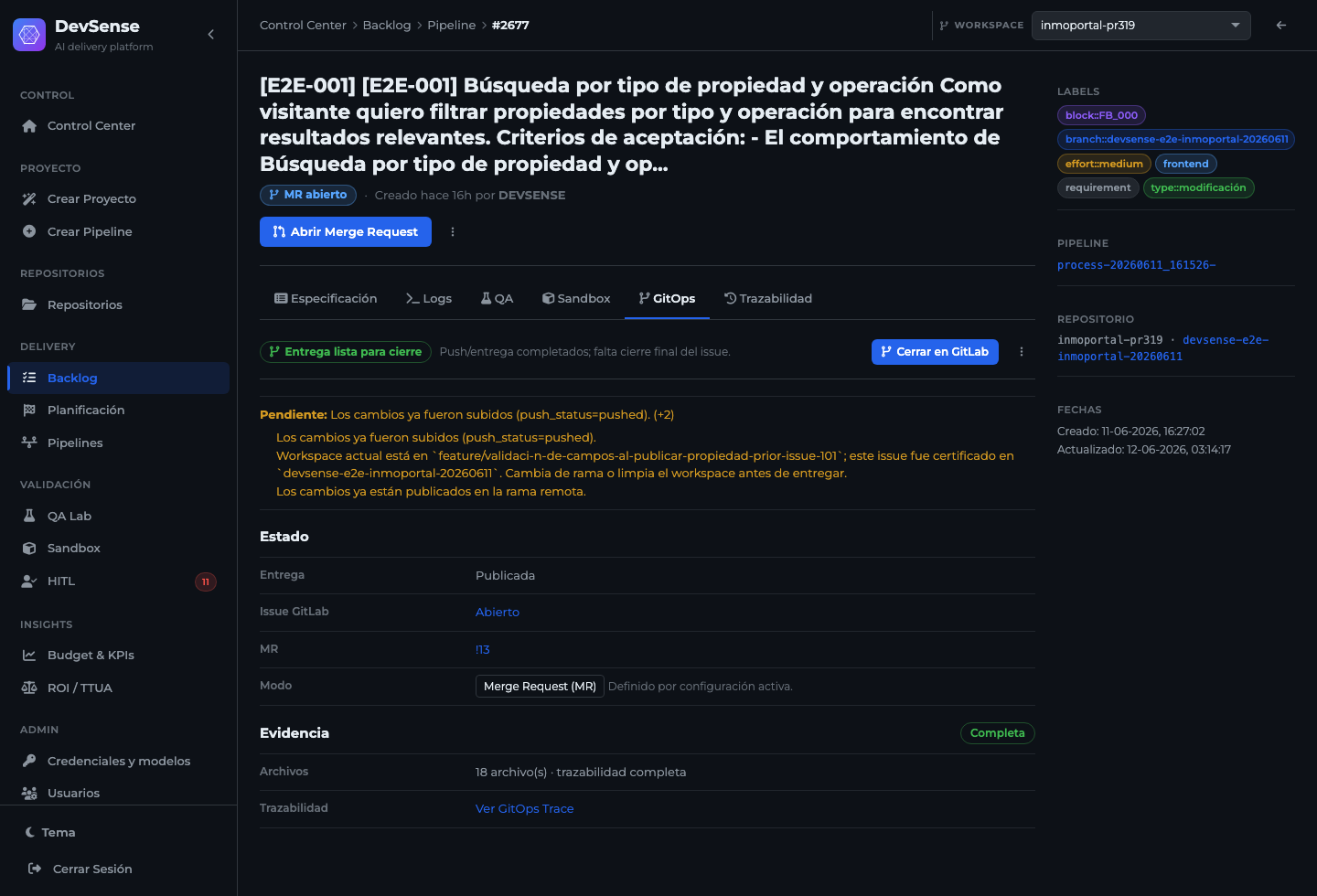Image resolution: width=1317 pixels, height=896 pixels.
Task: Open Usuarios in the sidebar
Action: (118, 794)
